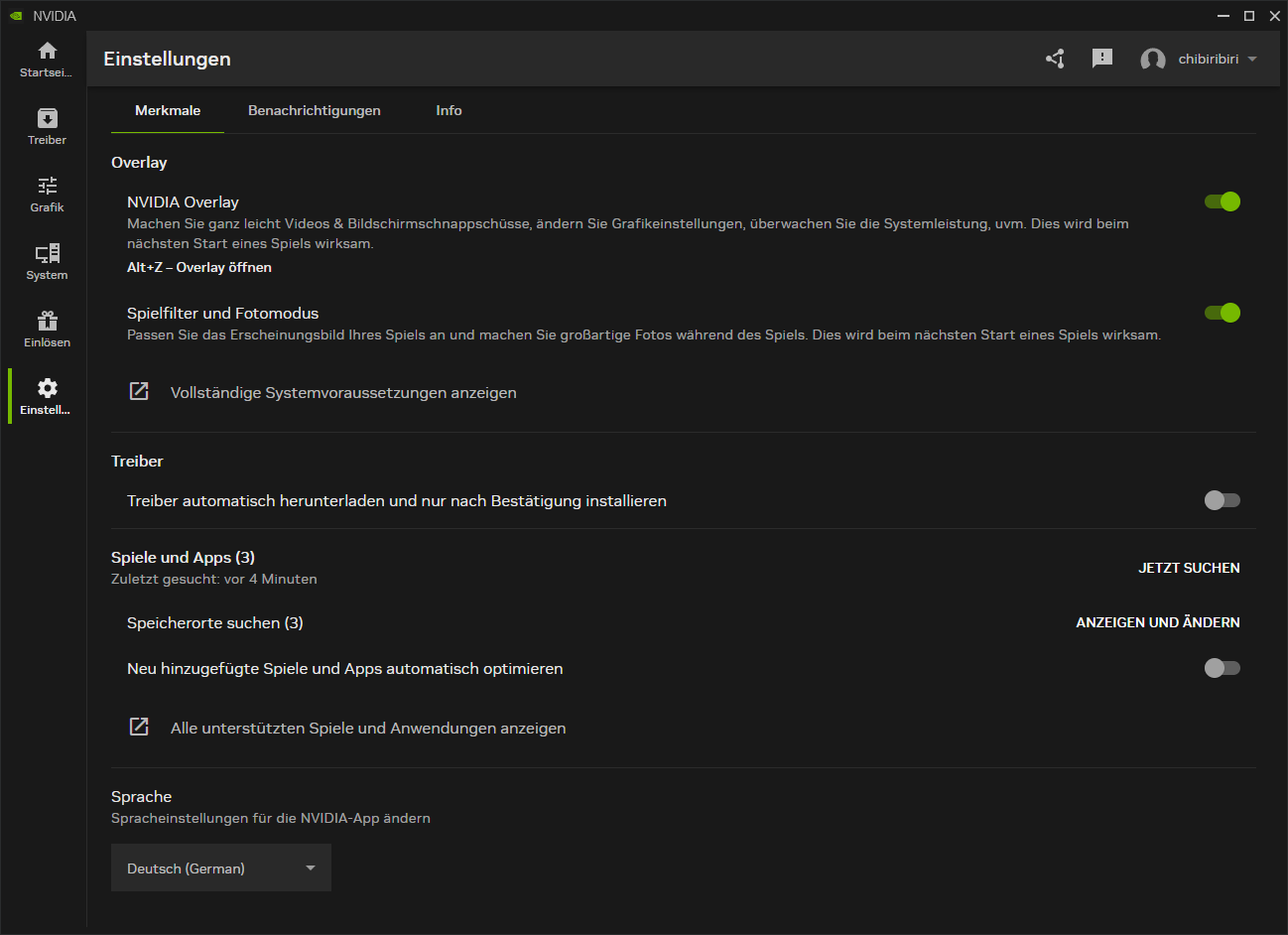Turn off Spielfilter und Fotomodus toggle

(1223, 313)
